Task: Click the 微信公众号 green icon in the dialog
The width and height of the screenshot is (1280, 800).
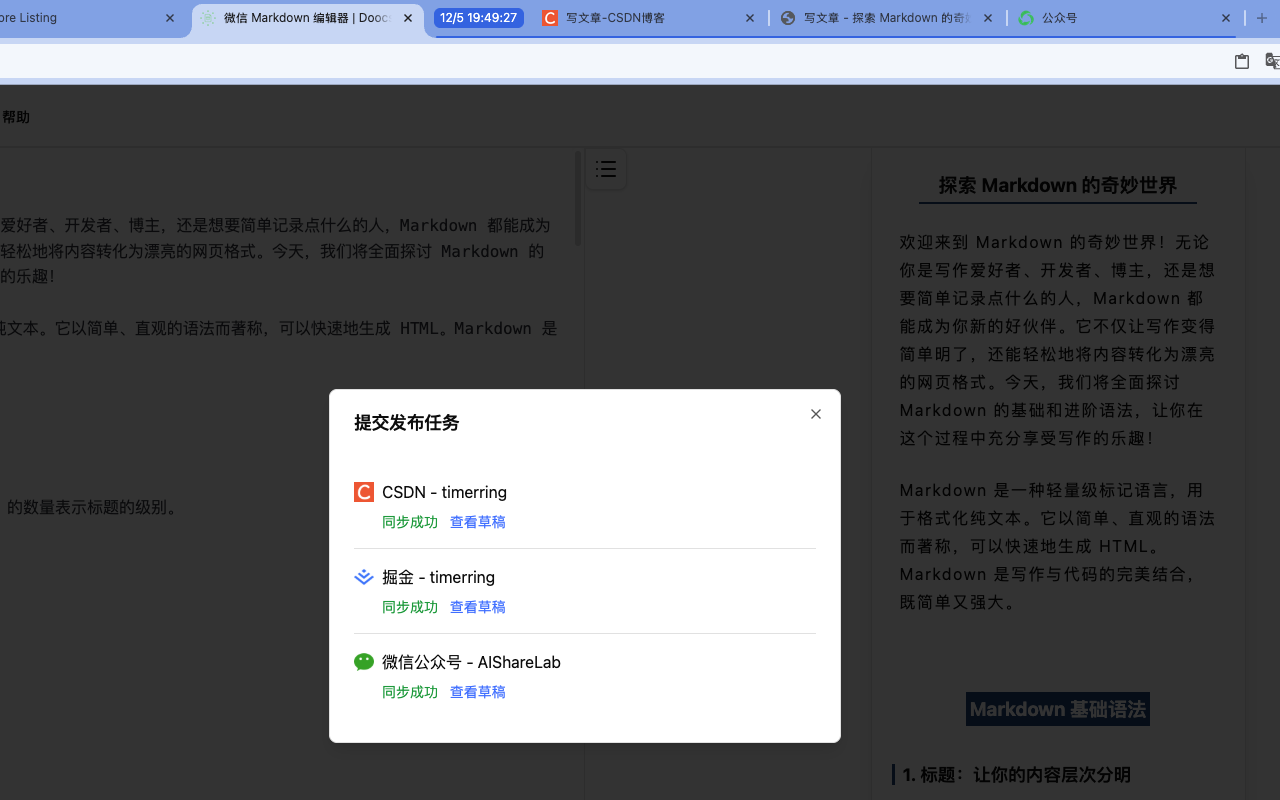Action: pos(363,662)
